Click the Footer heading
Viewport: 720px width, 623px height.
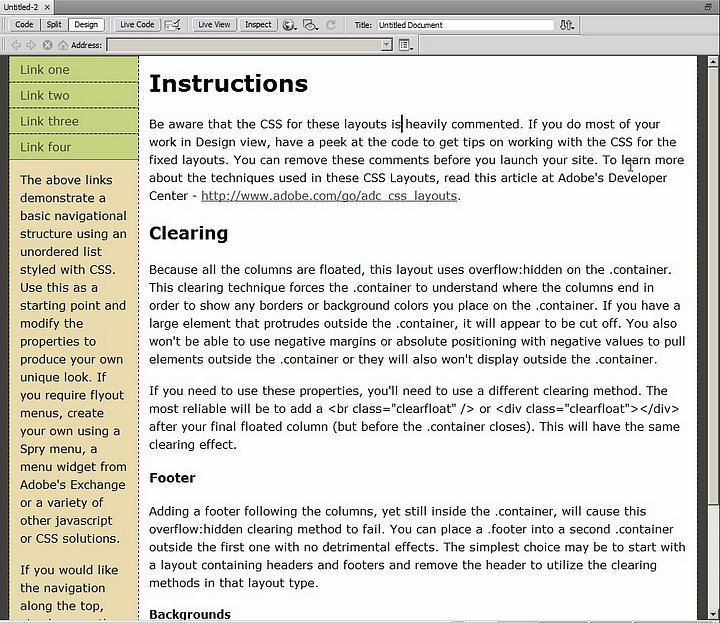tap(172, 478)
